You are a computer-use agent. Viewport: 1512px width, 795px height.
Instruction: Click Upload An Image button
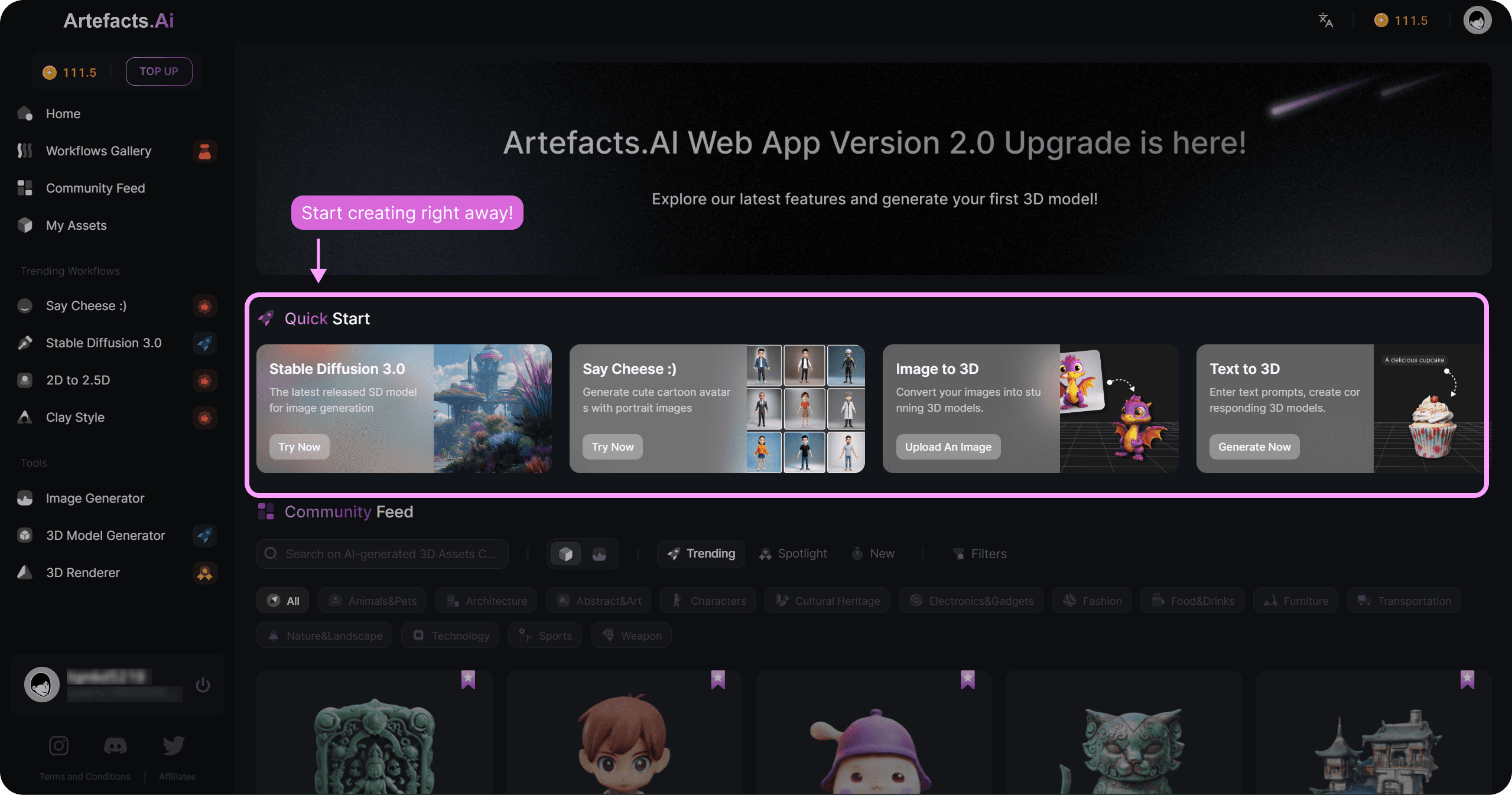[x=948, y=447]
